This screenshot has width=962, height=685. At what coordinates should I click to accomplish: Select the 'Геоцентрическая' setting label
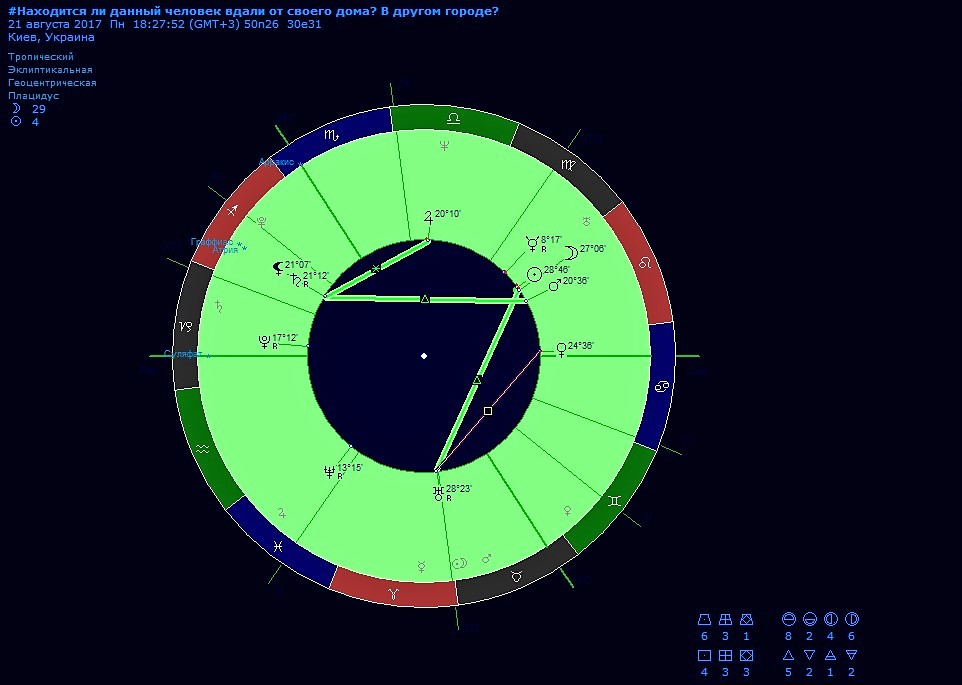[52, 82]
